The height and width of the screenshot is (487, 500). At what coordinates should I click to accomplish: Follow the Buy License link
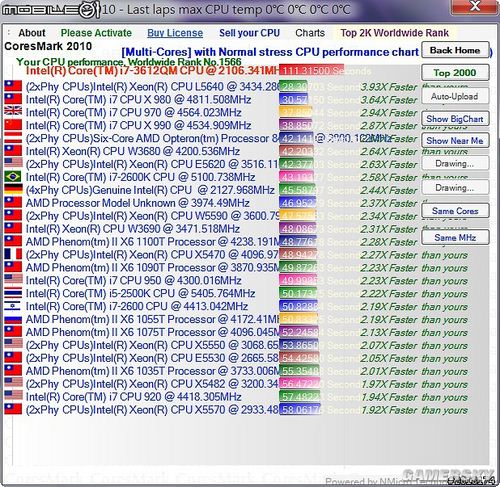pyautogui.click(x=175, y=33)
